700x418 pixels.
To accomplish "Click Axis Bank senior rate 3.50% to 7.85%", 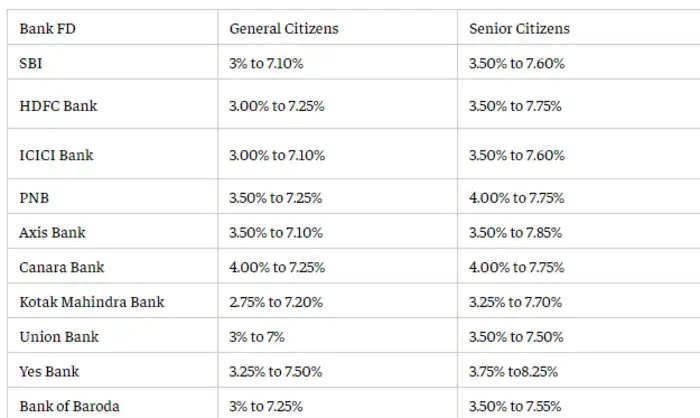I will (x=516, y=232).
